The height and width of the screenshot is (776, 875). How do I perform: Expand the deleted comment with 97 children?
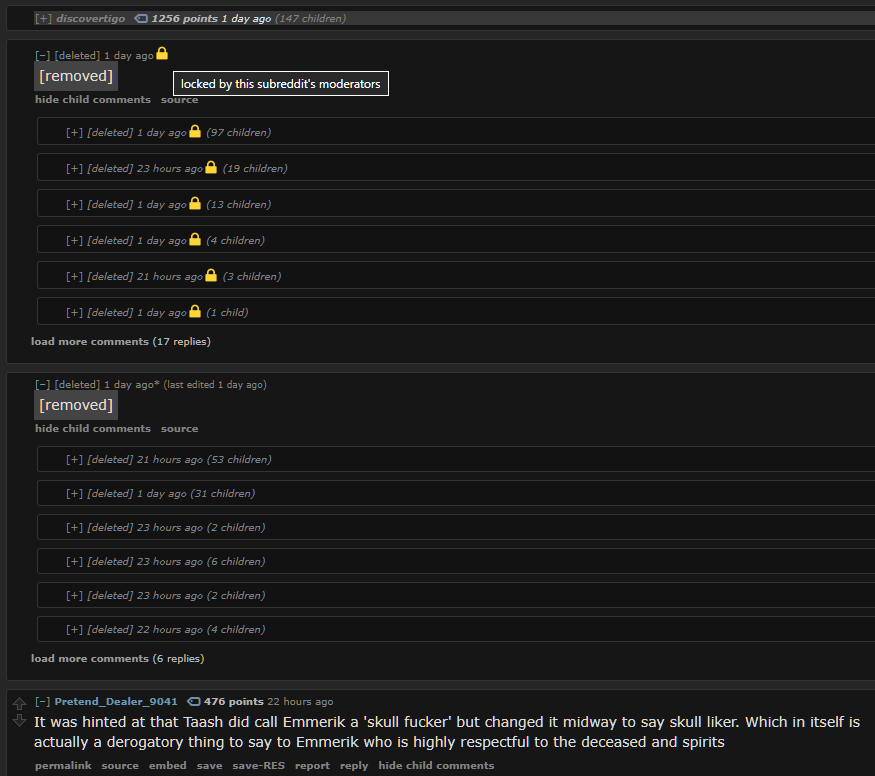[x=74, y=133]
